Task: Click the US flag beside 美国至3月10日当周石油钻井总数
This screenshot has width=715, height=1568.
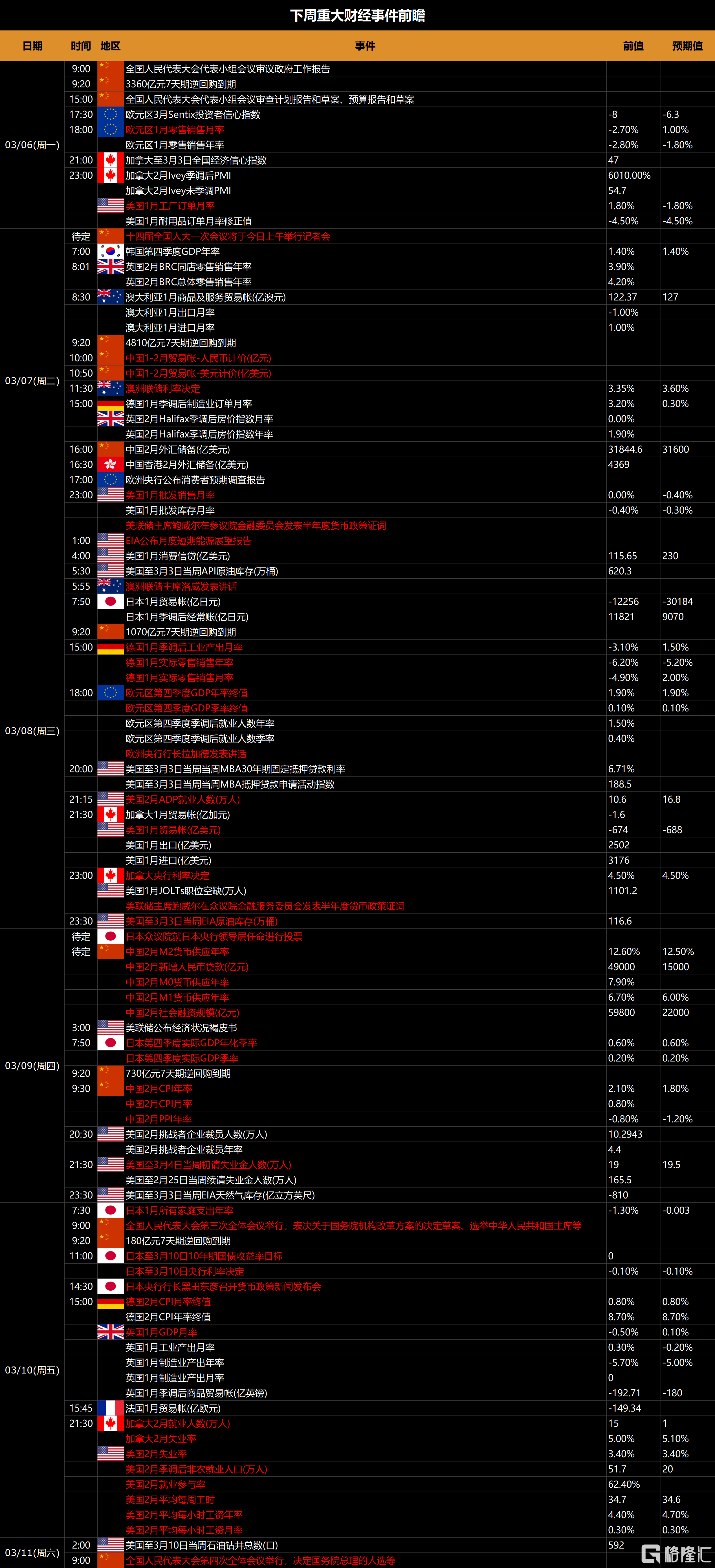Action: tap(110, 1545)
